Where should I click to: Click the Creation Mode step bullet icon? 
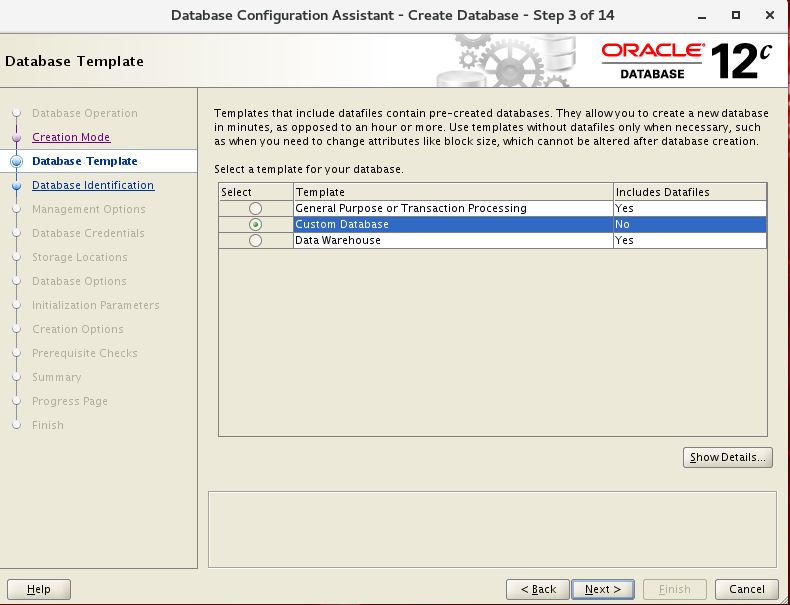click(x=17, y=137)
